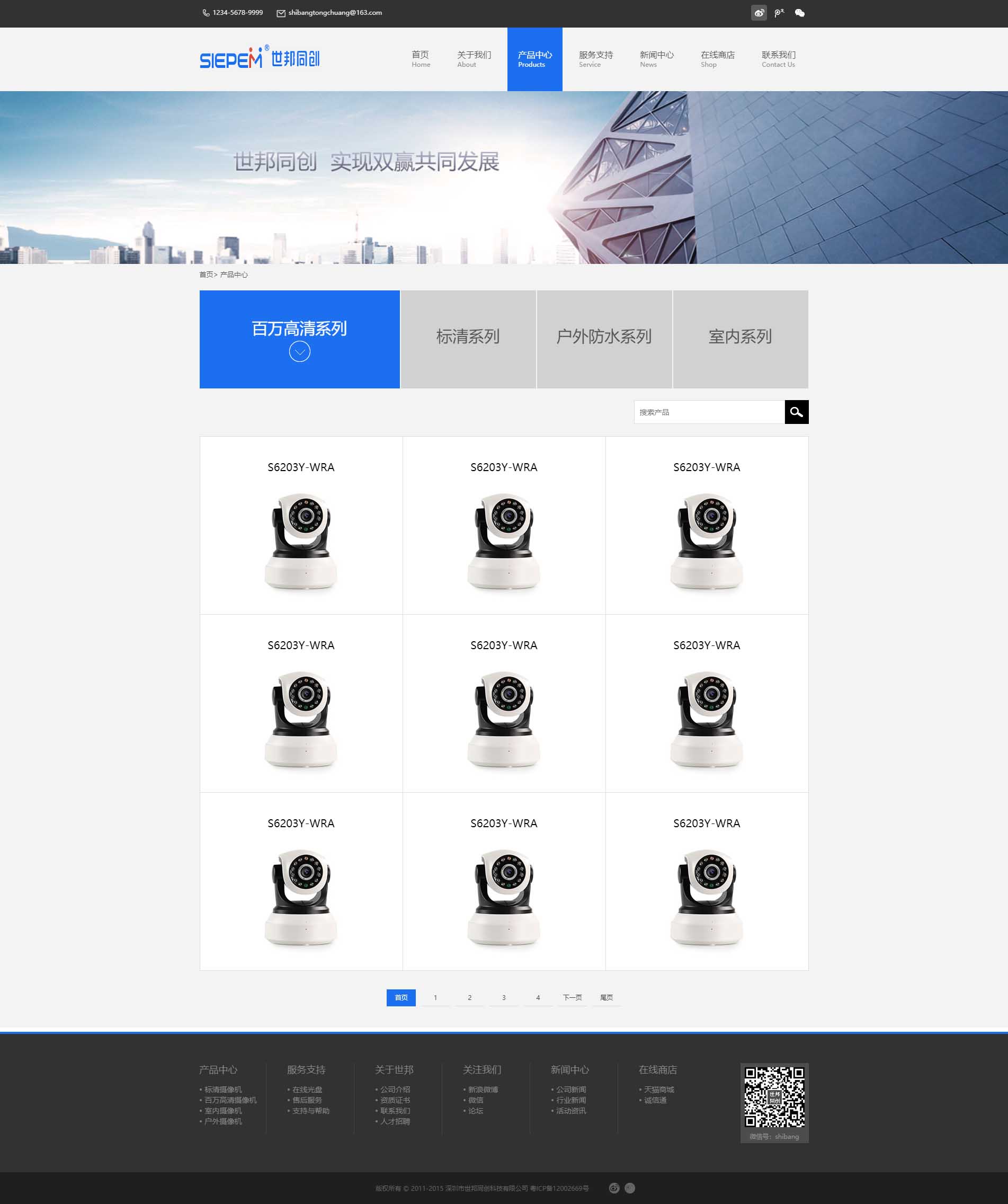Click the black magnifier search button
Screen dimensions: 1008x1204
coord(796,412)
